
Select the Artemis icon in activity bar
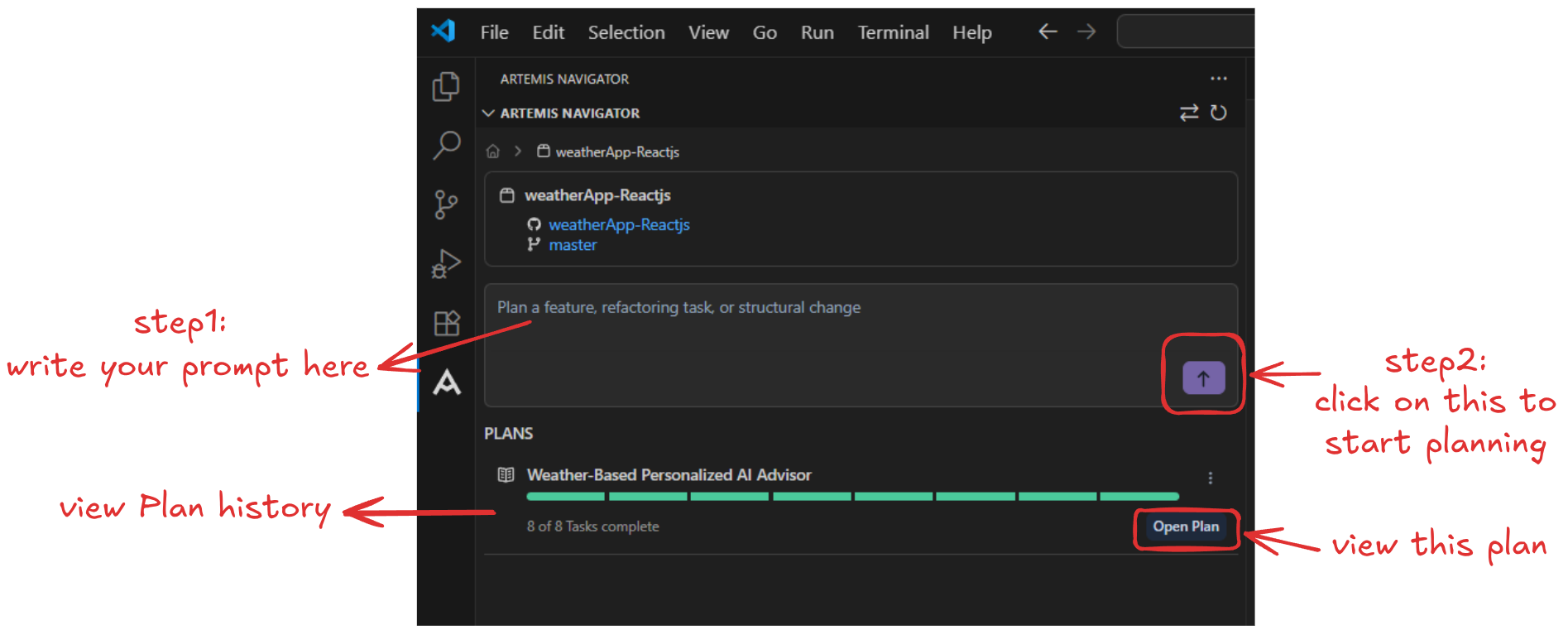(x=447, y=382)
